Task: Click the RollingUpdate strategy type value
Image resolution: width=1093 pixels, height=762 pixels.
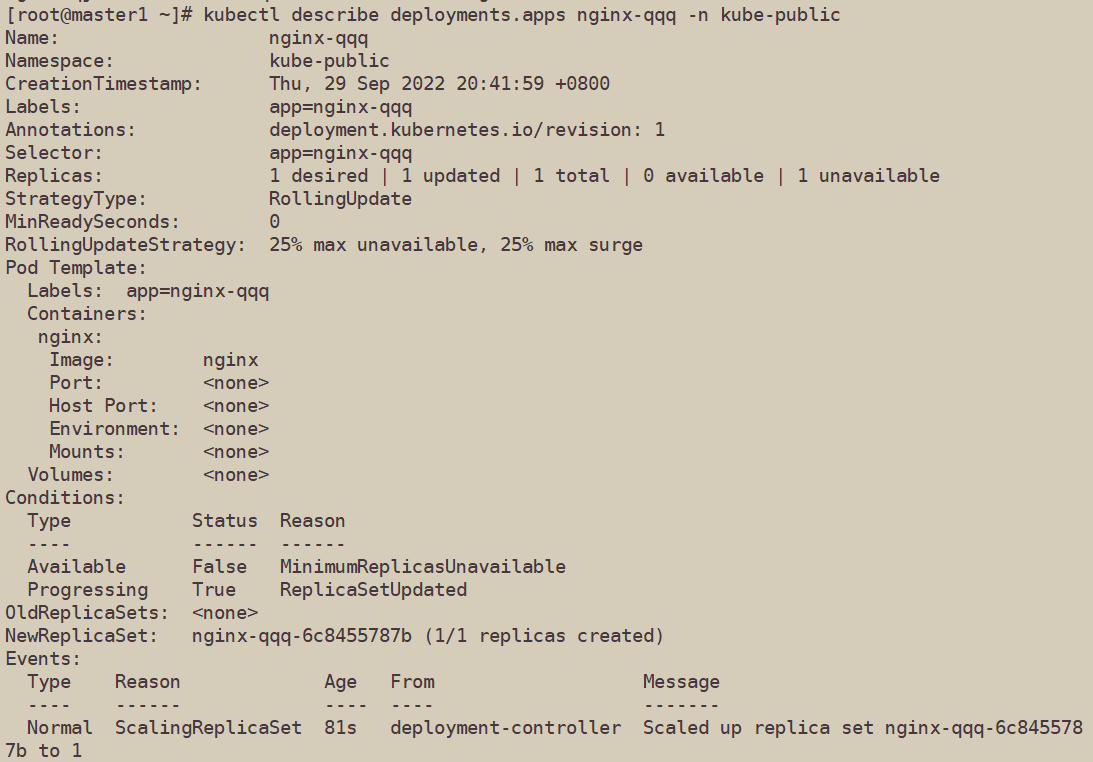Action: point(340,199)
